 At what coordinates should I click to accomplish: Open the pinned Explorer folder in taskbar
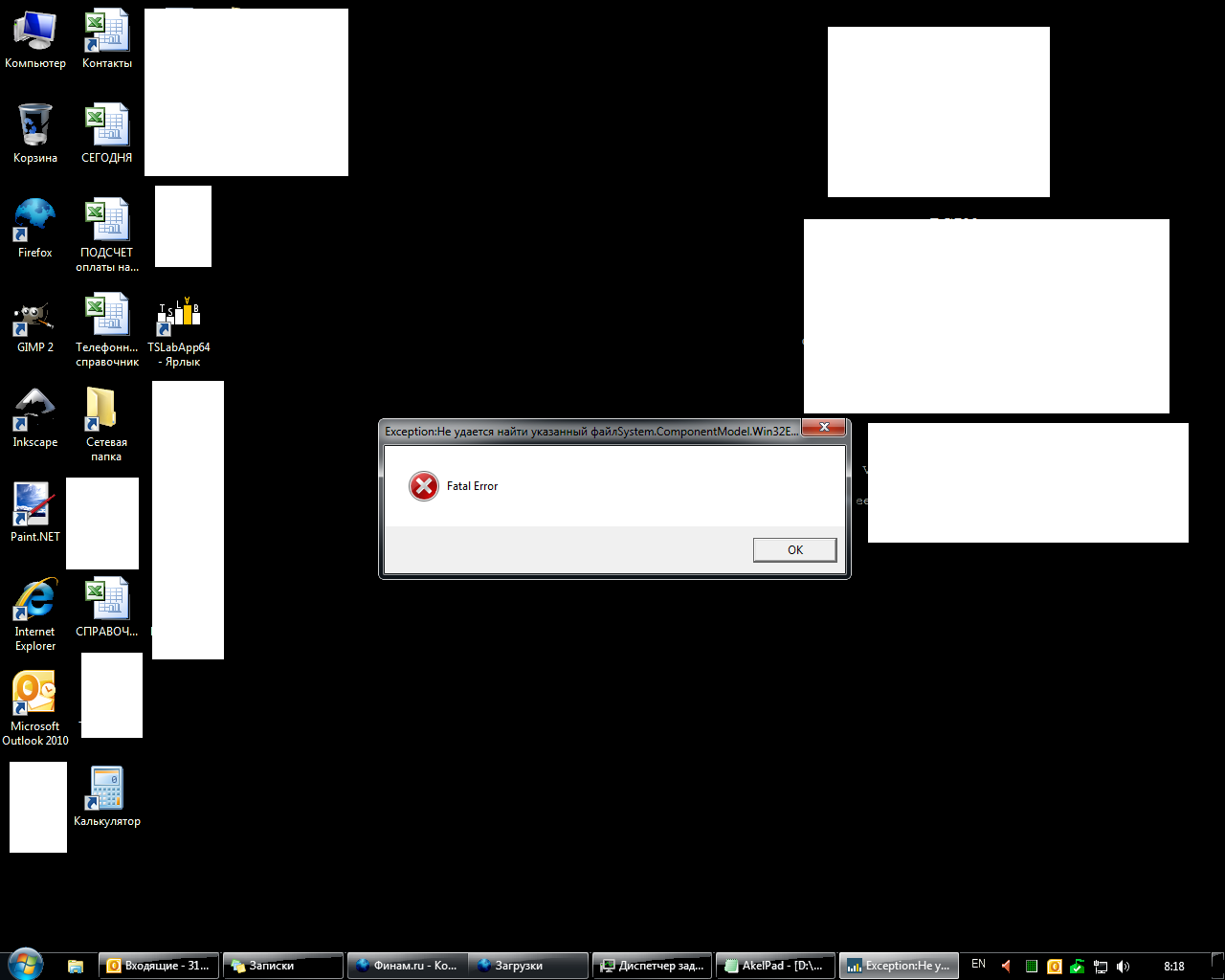(x=76, y=966)
